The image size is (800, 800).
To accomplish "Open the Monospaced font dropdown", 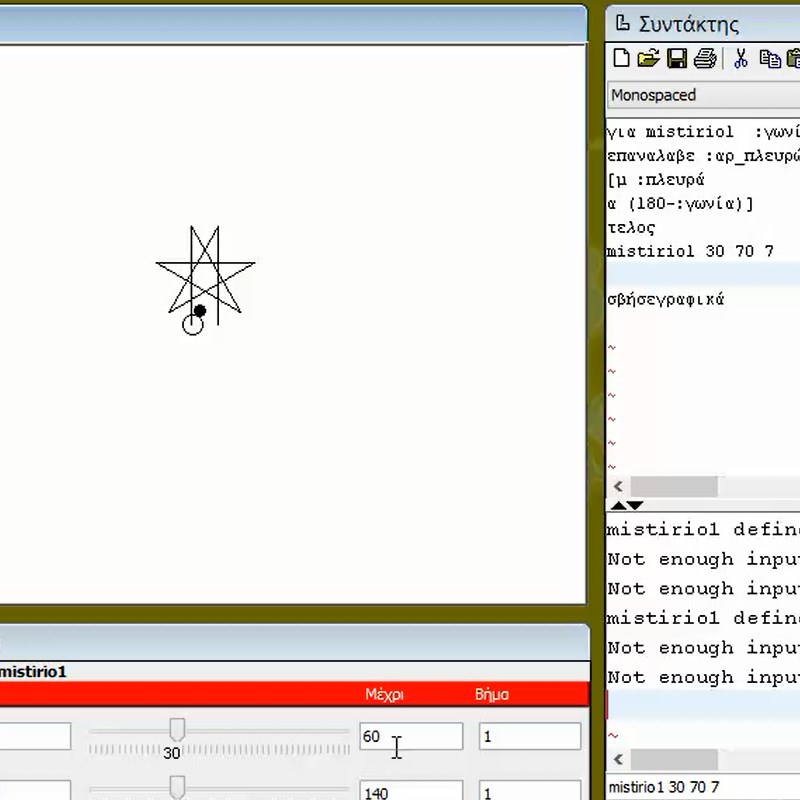I will coord(704,95).
